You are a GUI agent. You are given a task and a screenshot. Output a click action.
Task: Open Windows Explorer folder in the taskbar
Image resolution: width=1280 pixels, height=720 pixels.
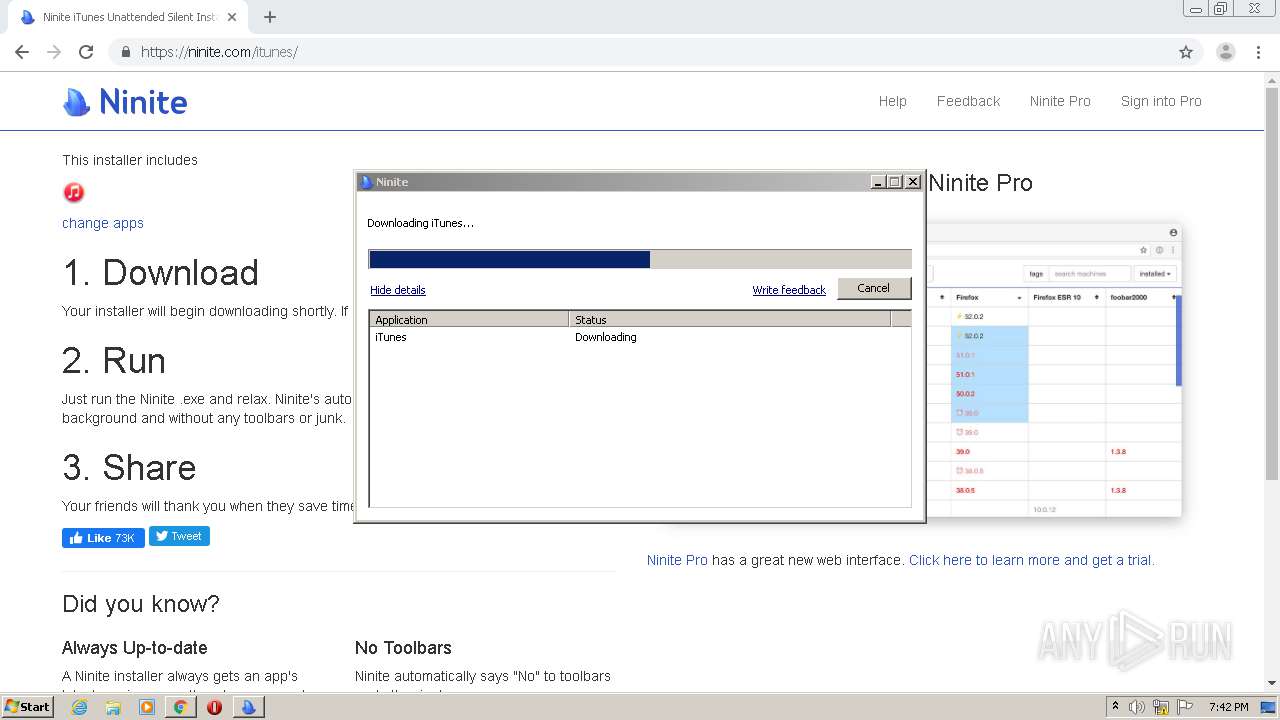point(113,707)
